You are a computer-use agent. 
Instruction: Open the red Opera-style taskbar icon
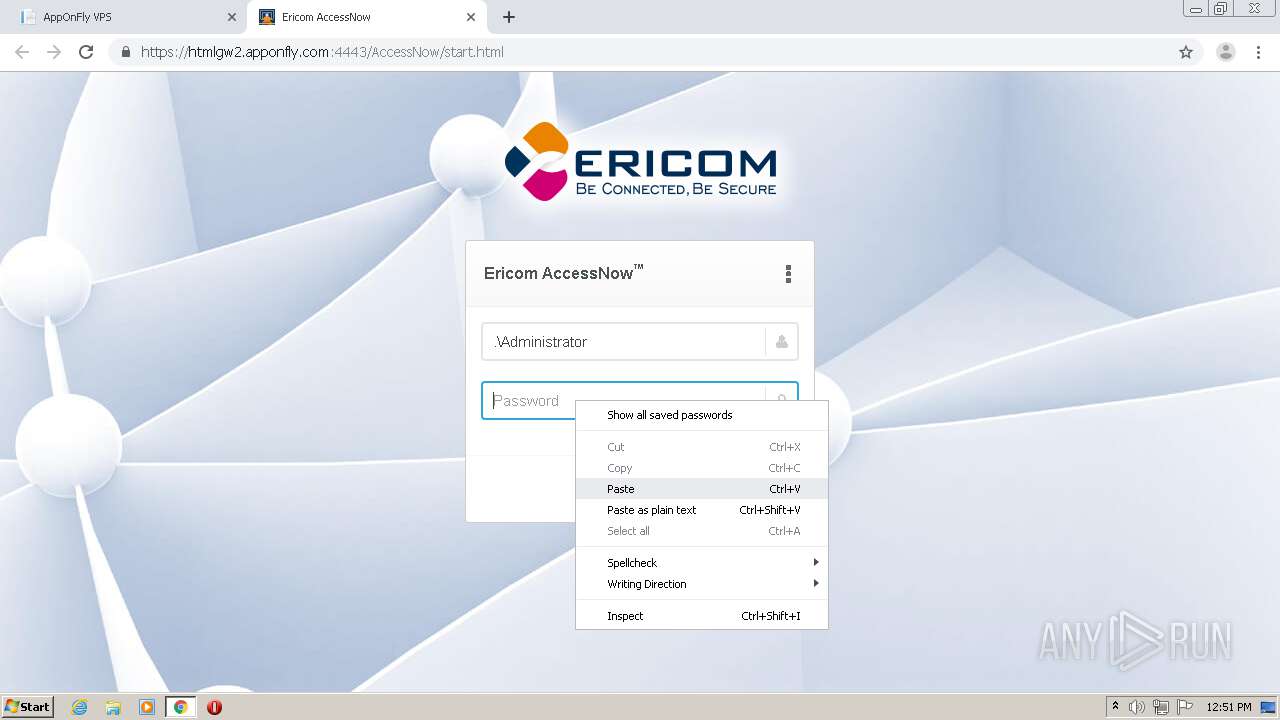214,707
